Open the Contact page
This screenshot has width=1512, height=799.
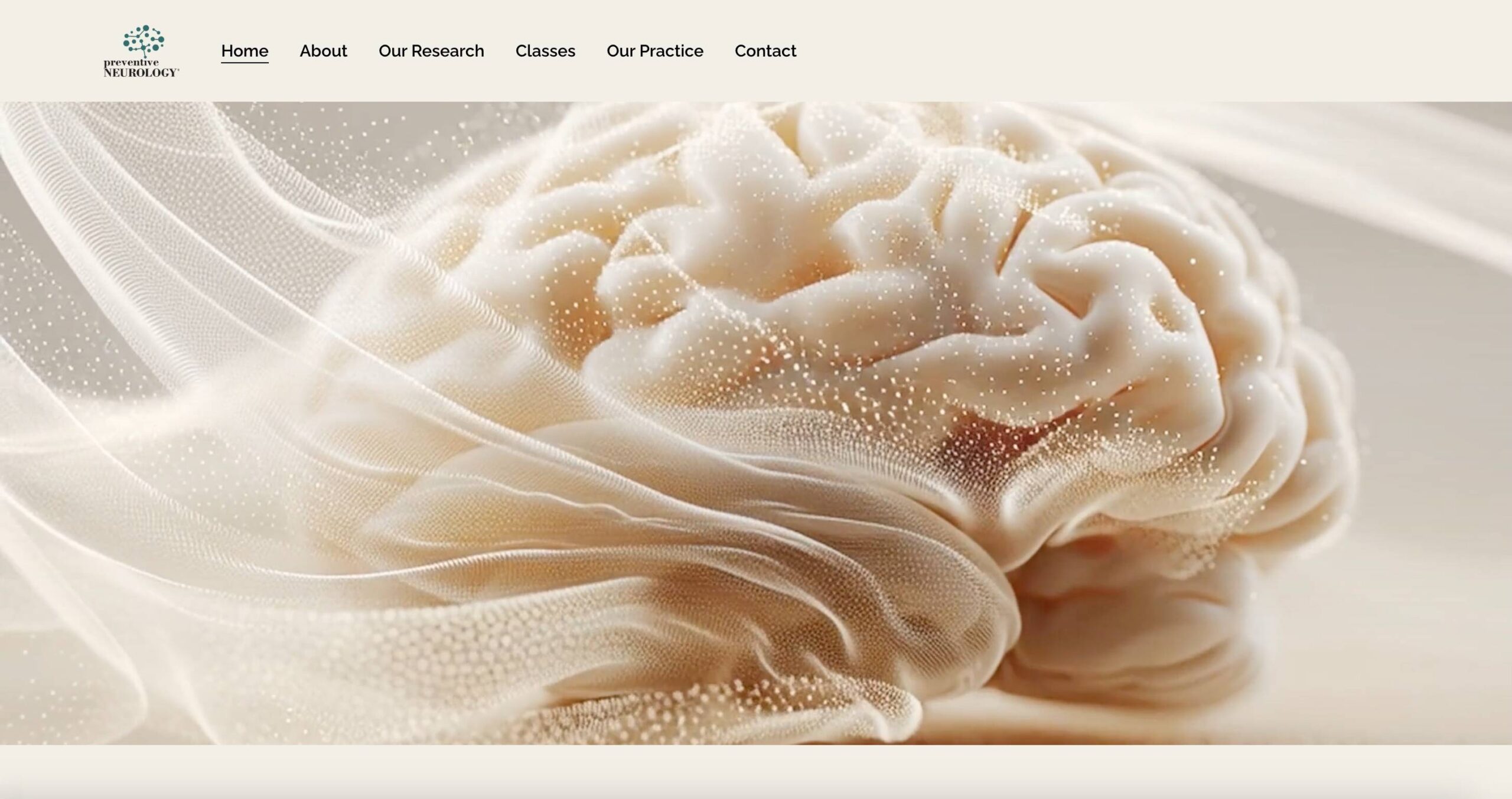[x=765, y=51]
